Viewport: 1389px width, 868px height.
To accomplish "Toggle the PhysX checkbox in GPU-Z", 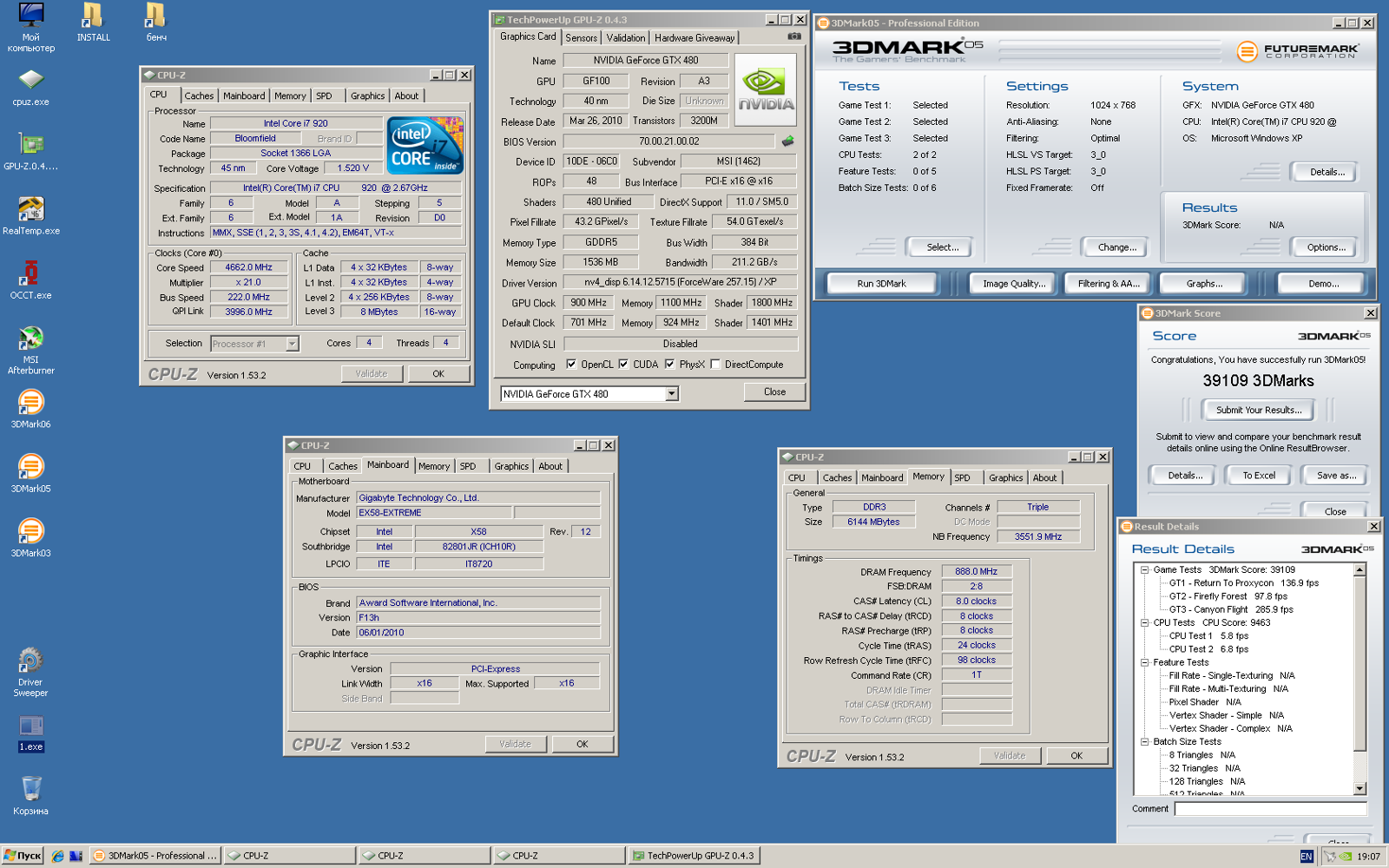I will (x=669, y=365).
